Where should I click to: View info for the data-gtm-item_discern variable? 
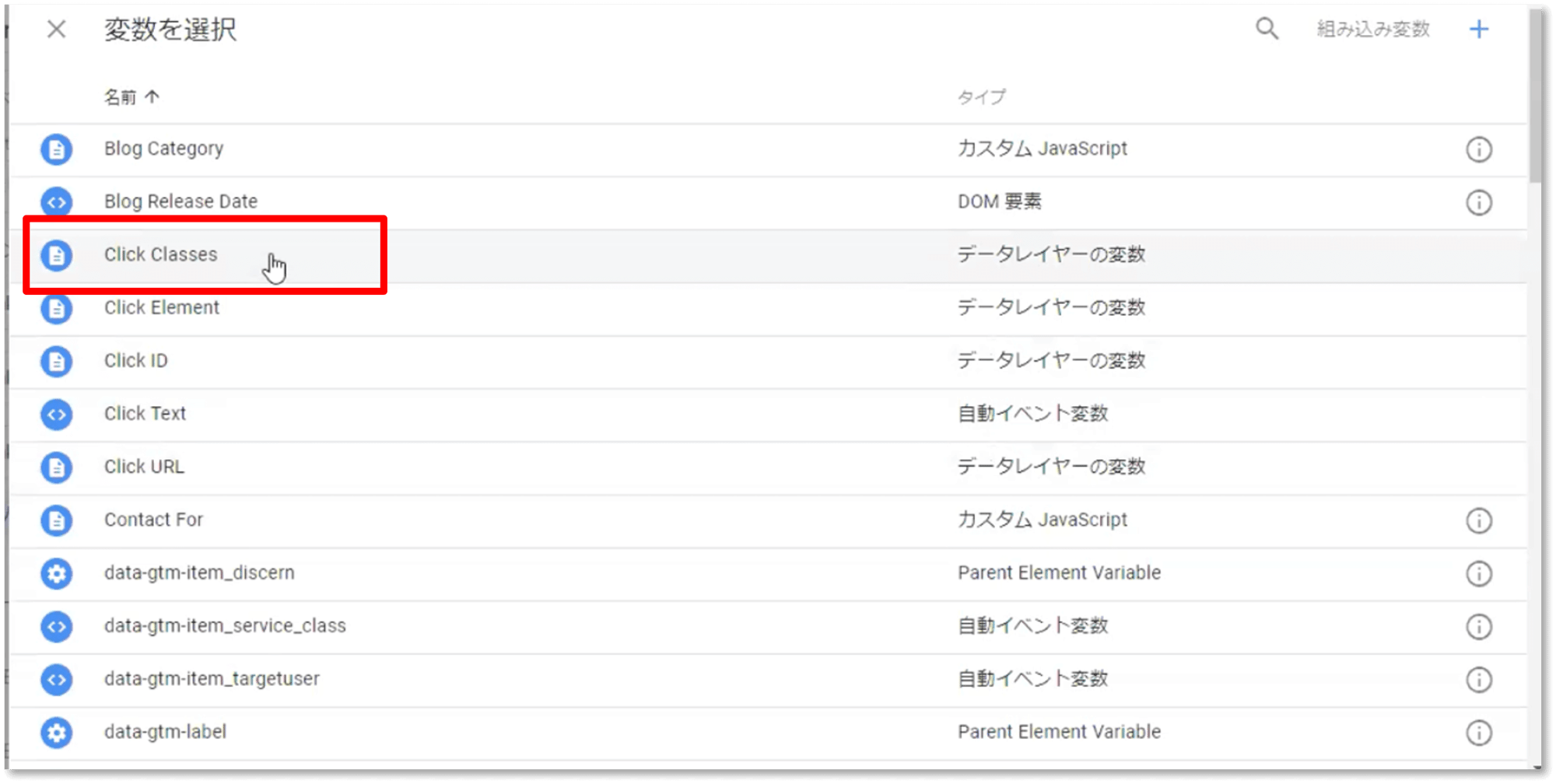[x=1478, y=573]
